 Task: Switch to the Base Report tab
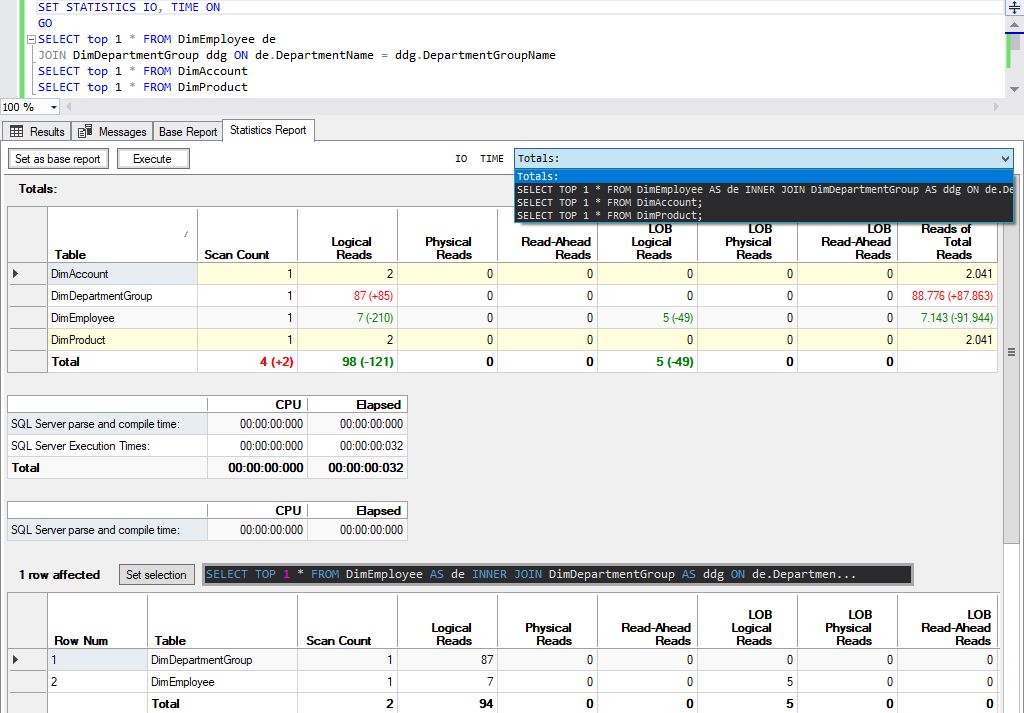(187, 130)
